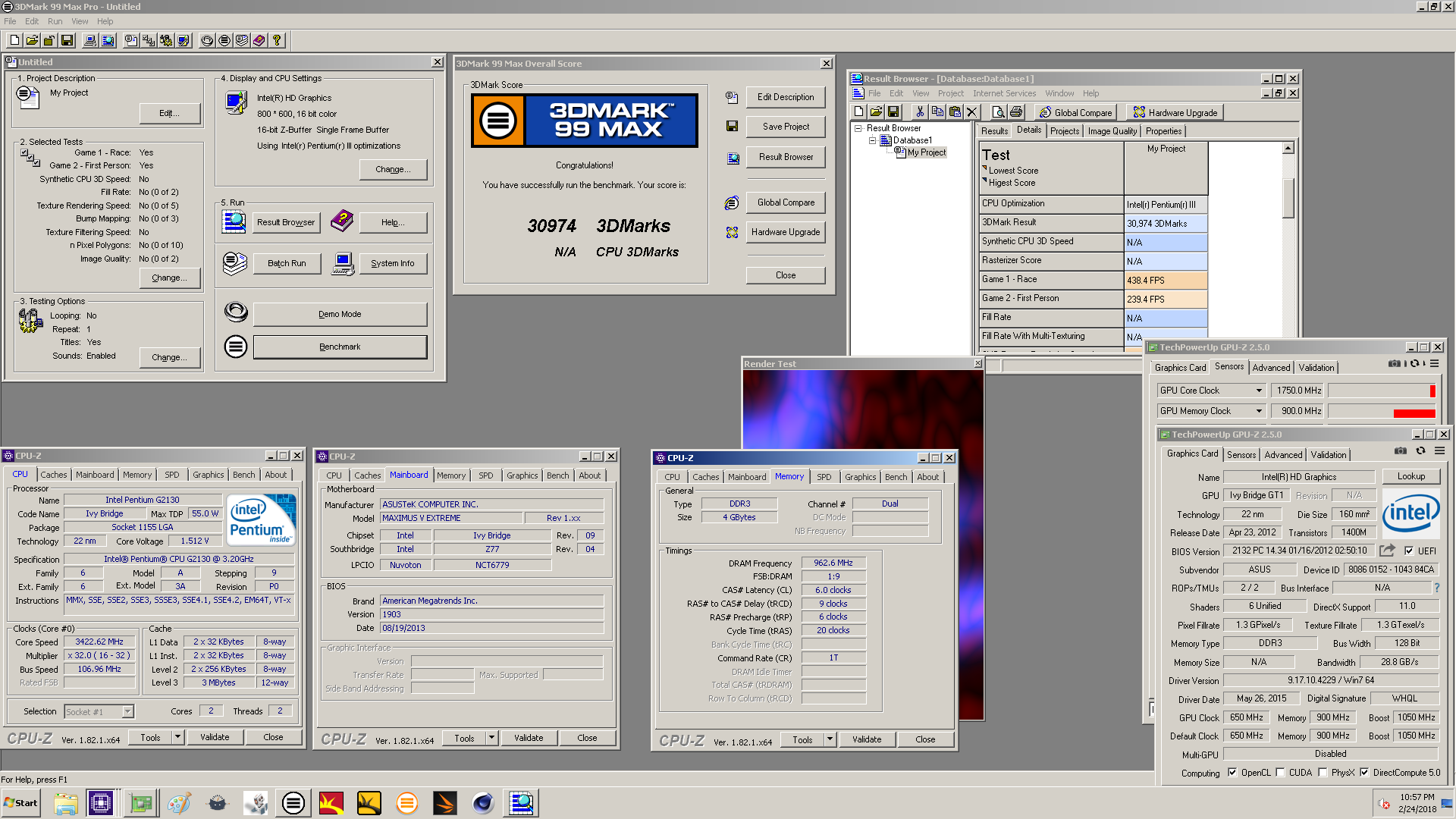Toggle the UEFI checkbox in GPU-Z
Viewport: 1456px width, 819px height.
click(1409, 551)
